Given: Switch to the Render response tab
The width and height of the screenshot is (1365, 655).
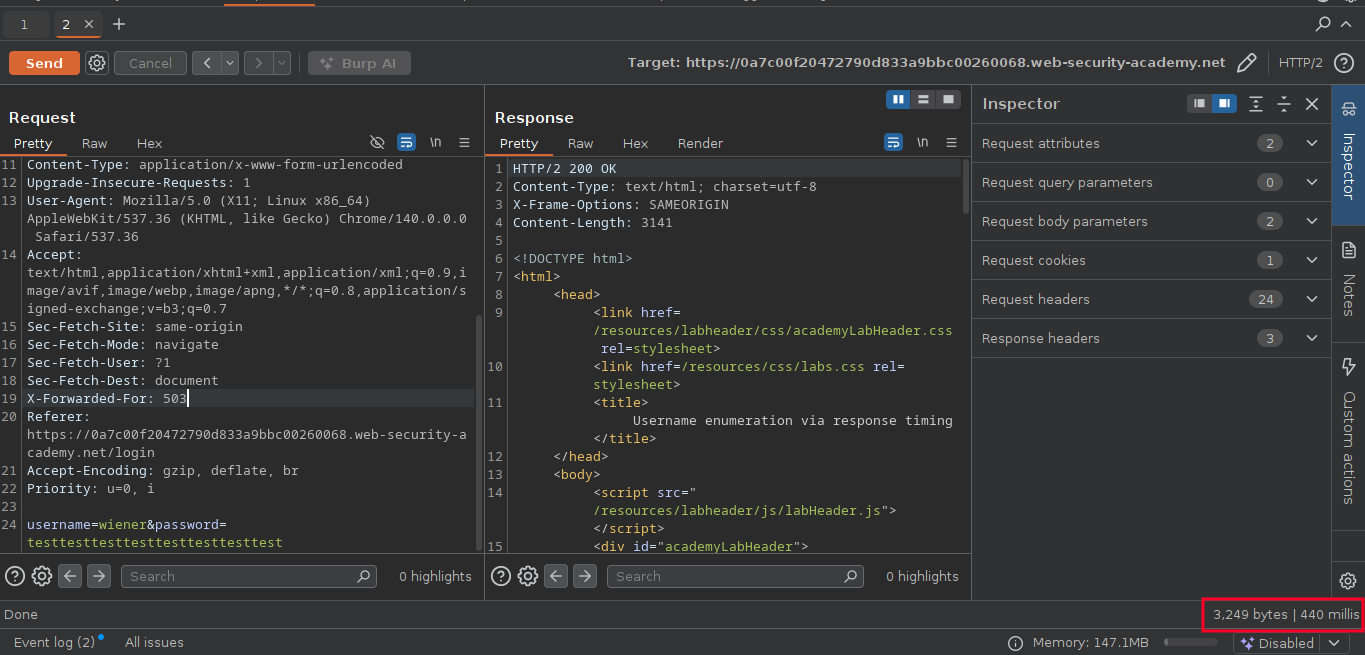Looking at the screenshot, I should pos(700,143).
